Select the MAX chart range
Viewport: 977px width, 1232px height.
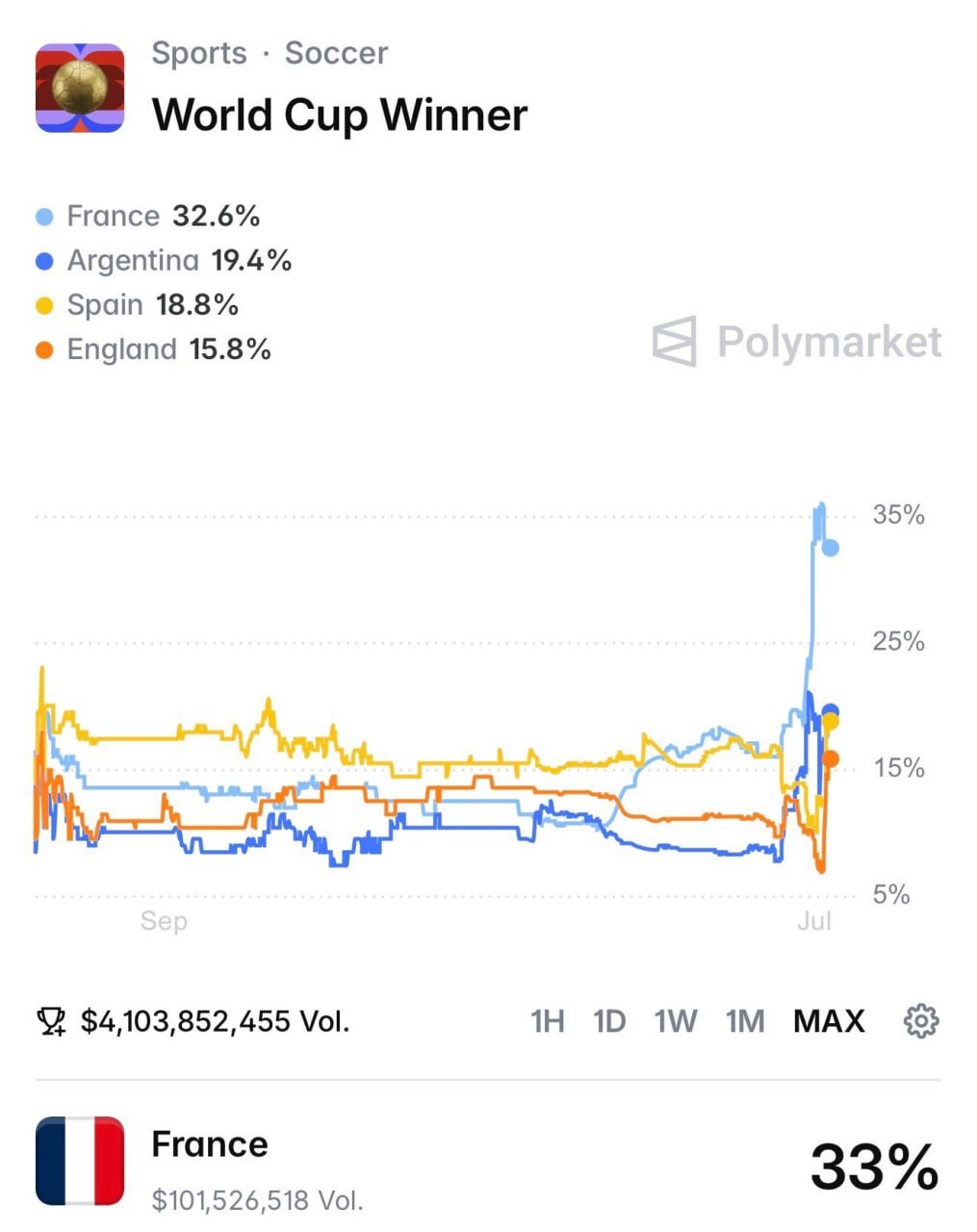[x=829, y=1021]
